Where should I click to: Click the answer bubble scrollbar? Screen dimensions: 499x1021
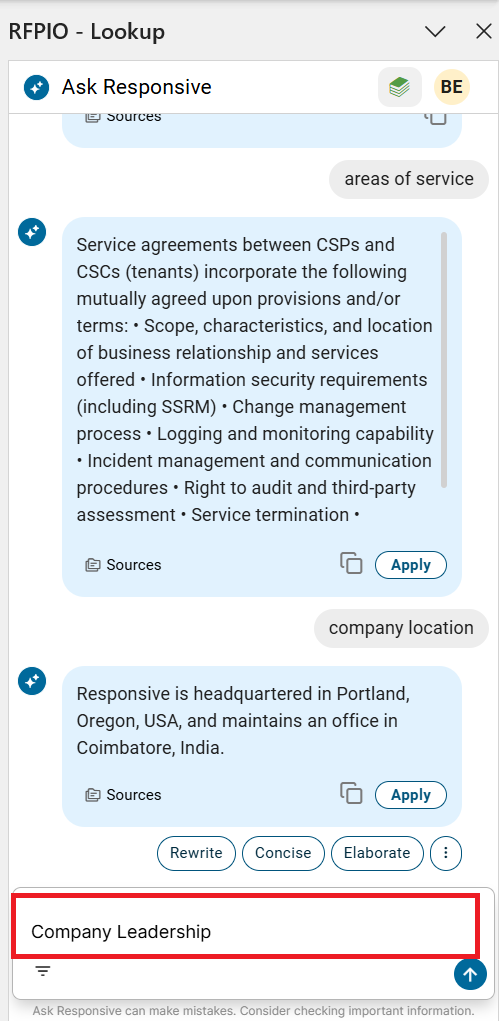[444, 360]
